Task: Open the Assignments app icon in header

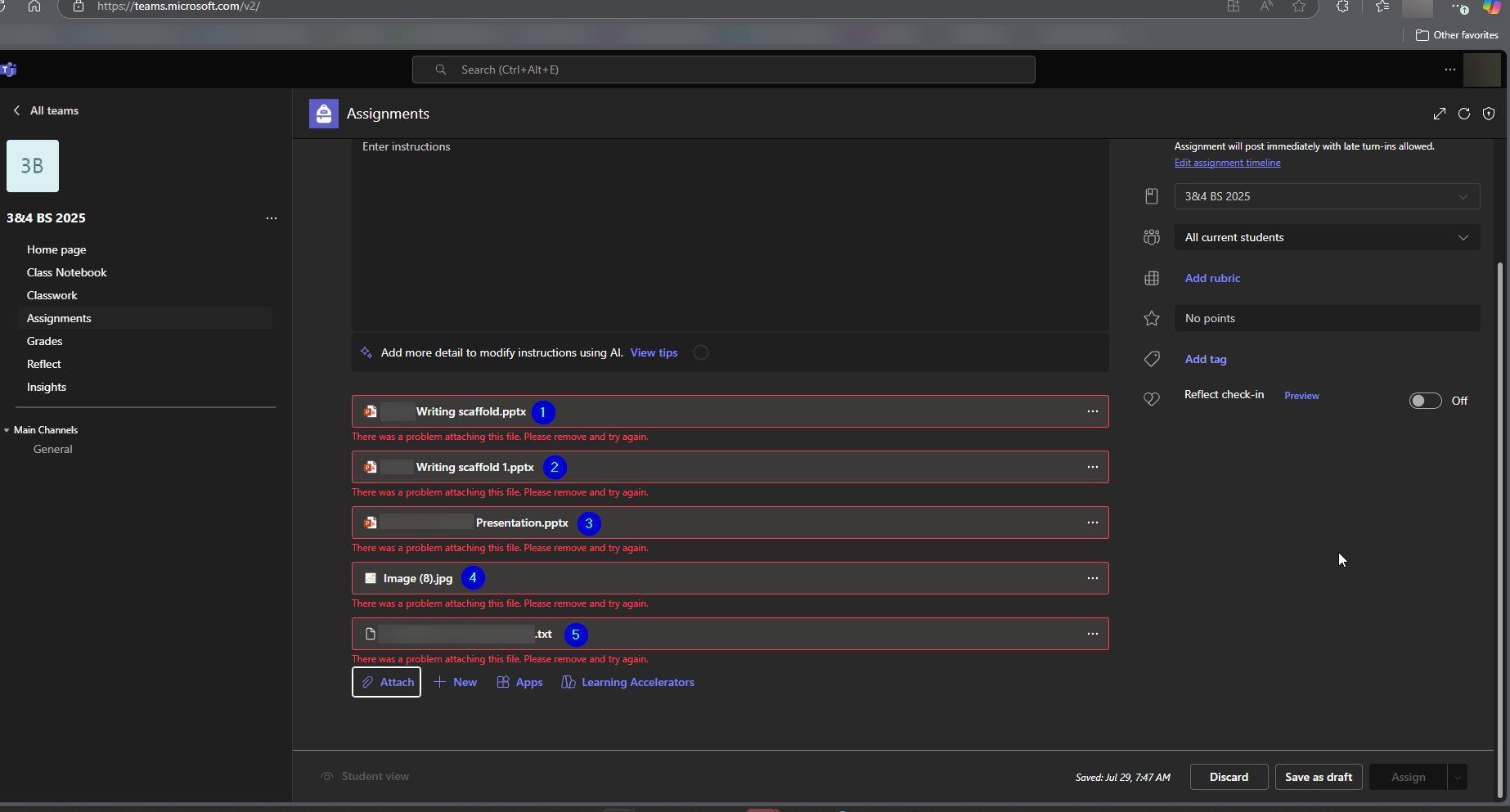Action: (x=324, y=114)
